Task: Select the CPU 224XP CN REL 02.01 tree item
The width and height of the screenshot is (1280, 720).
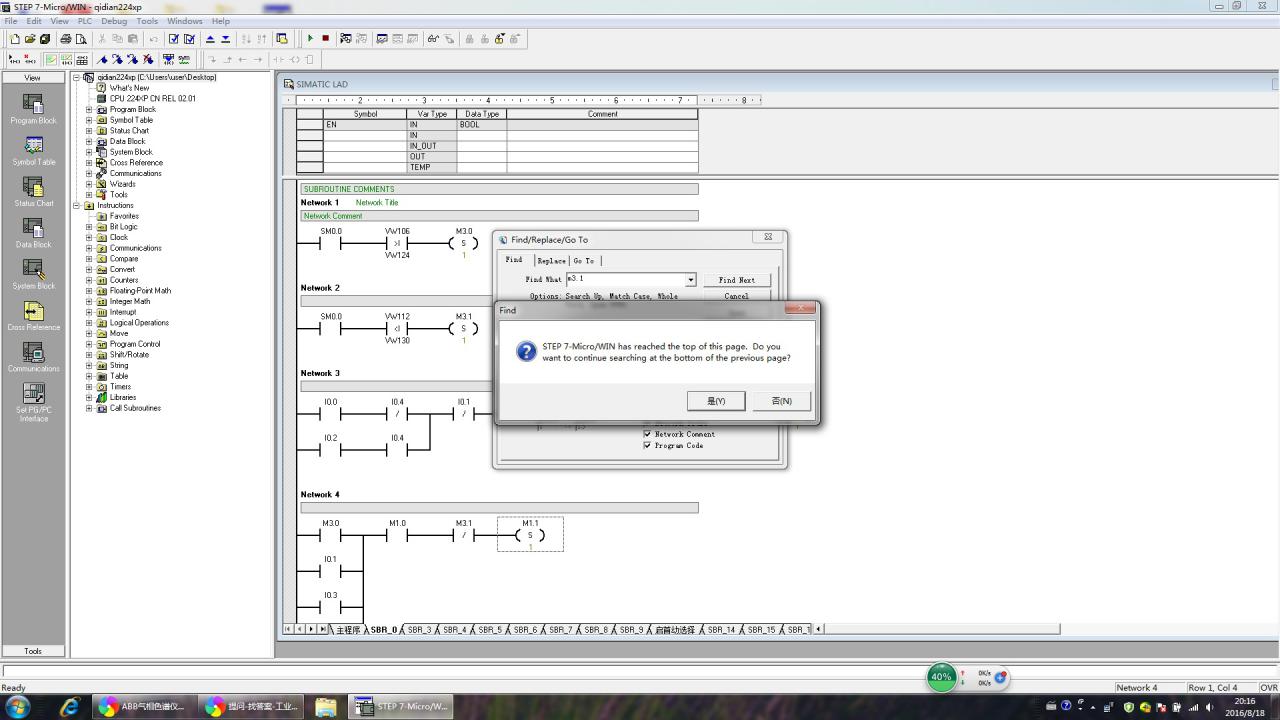Action: 153,98
